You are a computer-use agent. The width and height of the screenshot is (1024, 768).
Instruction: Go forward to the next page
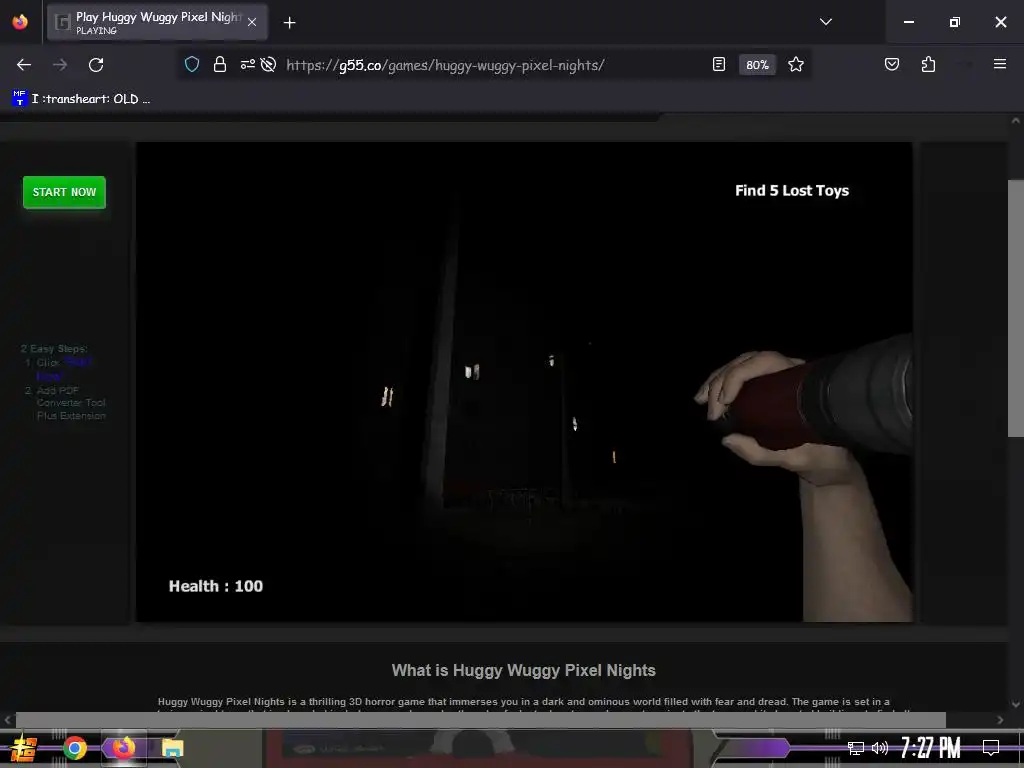pyautogui.click(x=60, y=65)
